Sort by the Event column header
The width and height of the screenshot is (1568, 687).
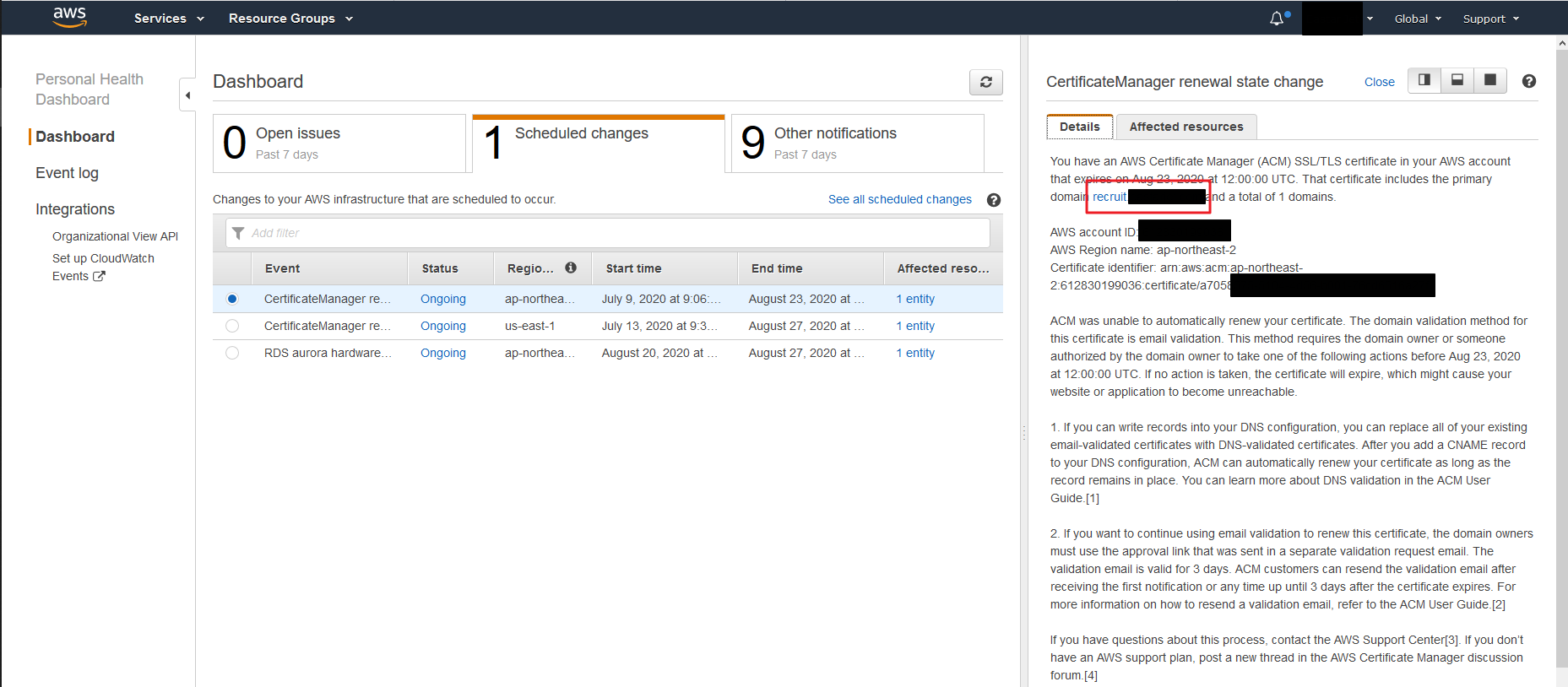(x=329, y=268)
